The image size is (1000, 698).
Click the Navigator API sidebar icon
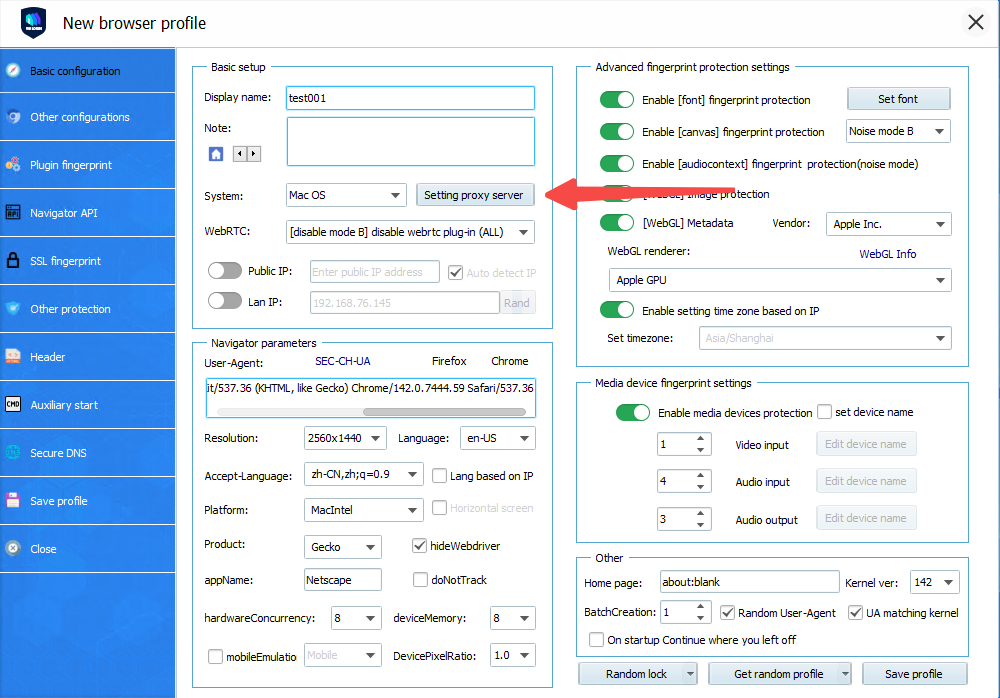[x=13, y=213]
